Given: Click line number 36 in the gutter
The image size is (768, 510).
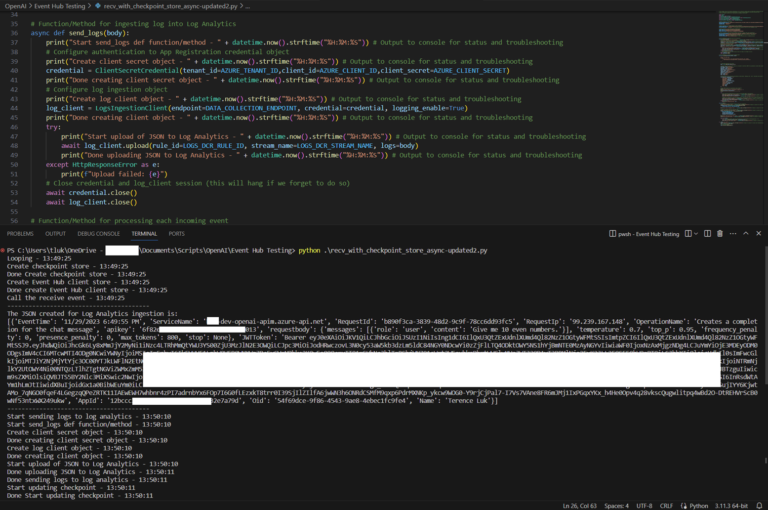Looking at the screenshot, I should click(14, 33).
